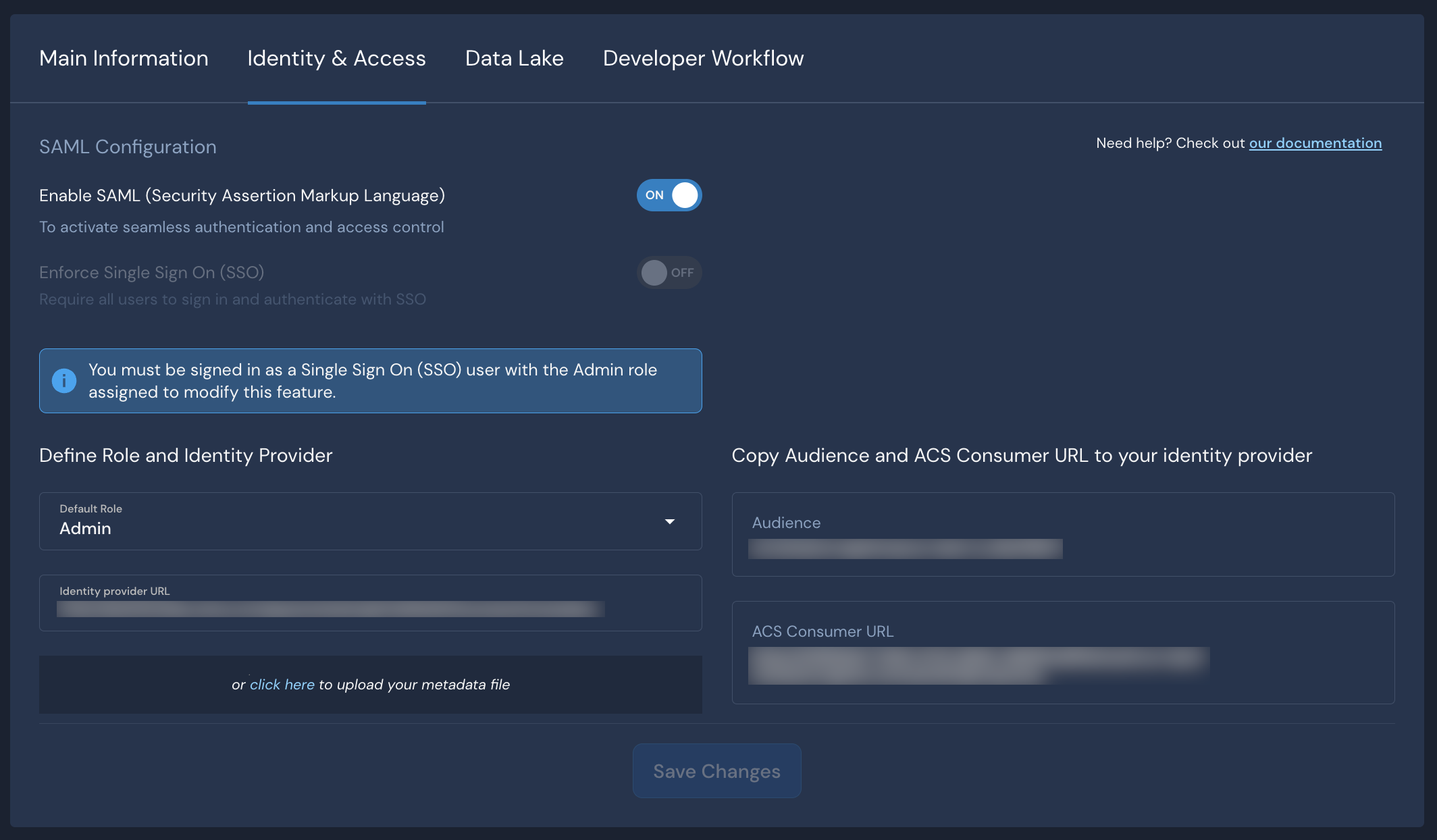
Task: Select the Identity & Access tab
Action: pyautogui.click(x=336, y=58)
